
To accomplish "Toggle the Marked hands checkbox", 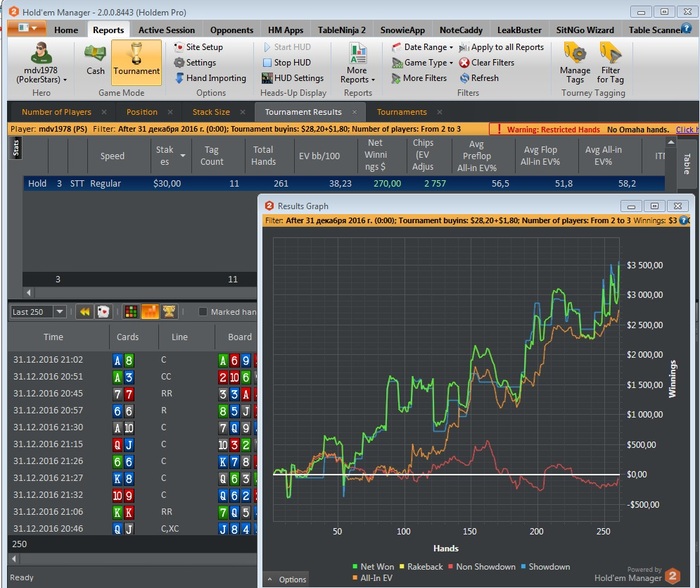I will (203, 312).
